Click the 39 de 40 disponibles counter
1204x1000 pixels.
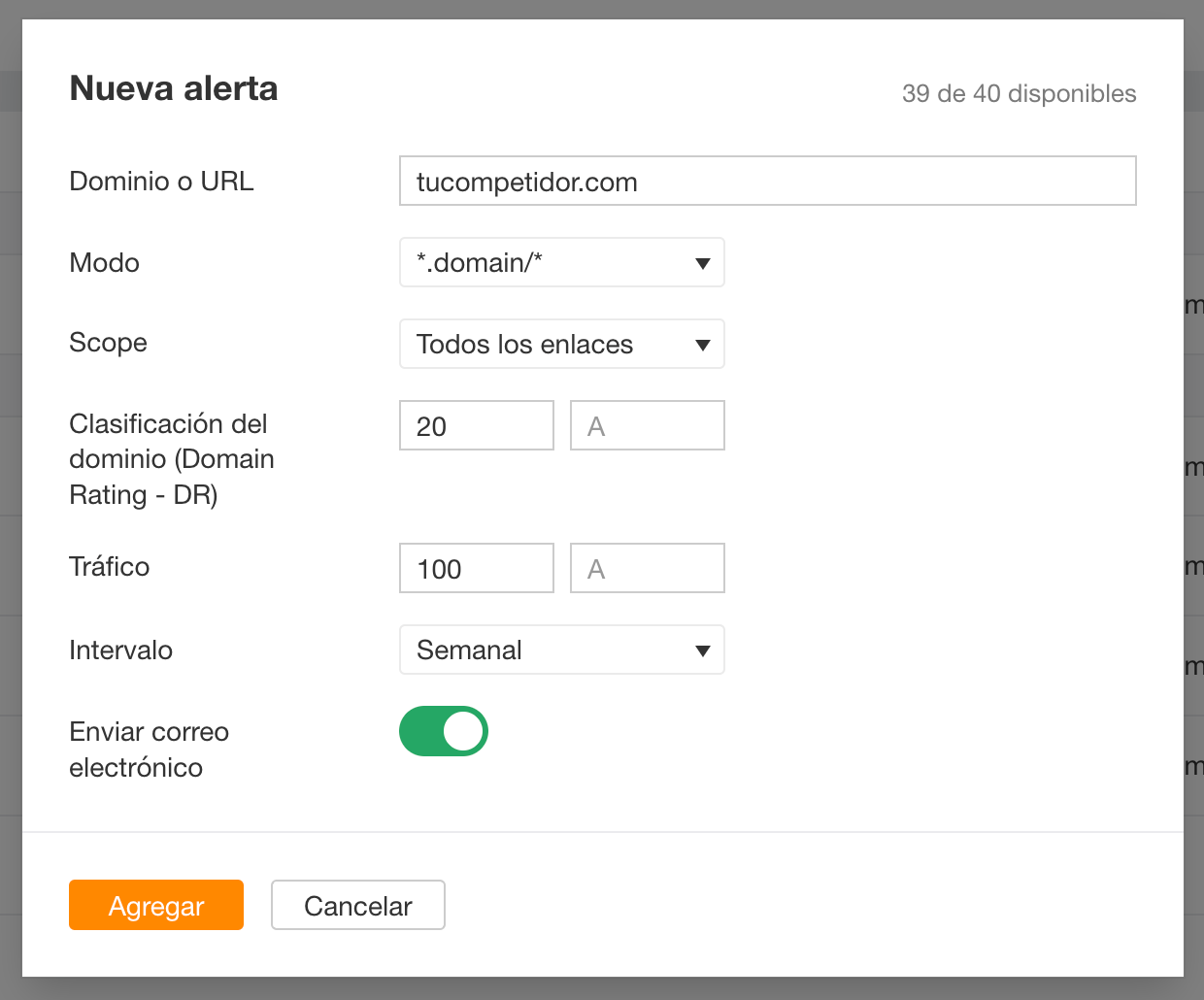(1020, 94)
